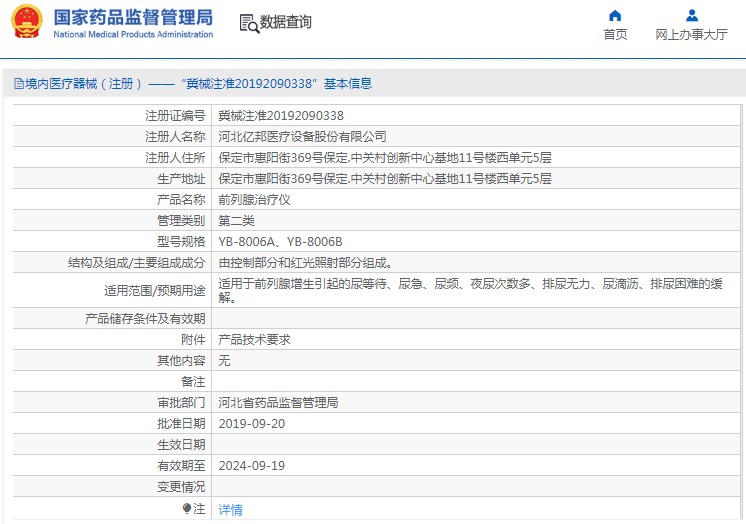This screenshot has height=524, width=746.
Task: Click 产品储存条件及有效期 label
Action: pyautogui.click(x=145, y=318)
